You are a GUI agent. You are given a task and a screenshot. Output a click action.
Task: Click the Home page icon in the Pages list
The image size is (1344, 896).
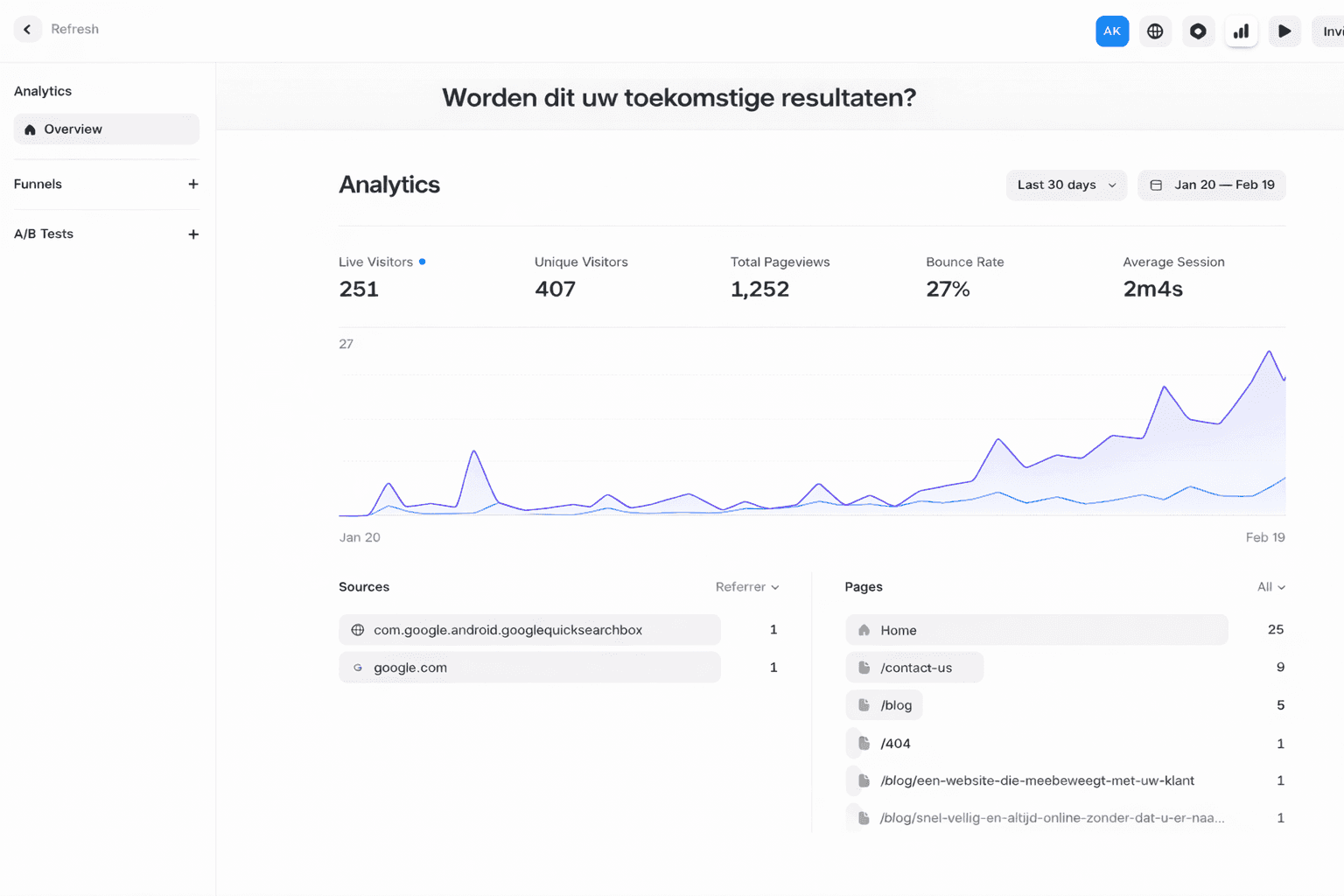863,629
